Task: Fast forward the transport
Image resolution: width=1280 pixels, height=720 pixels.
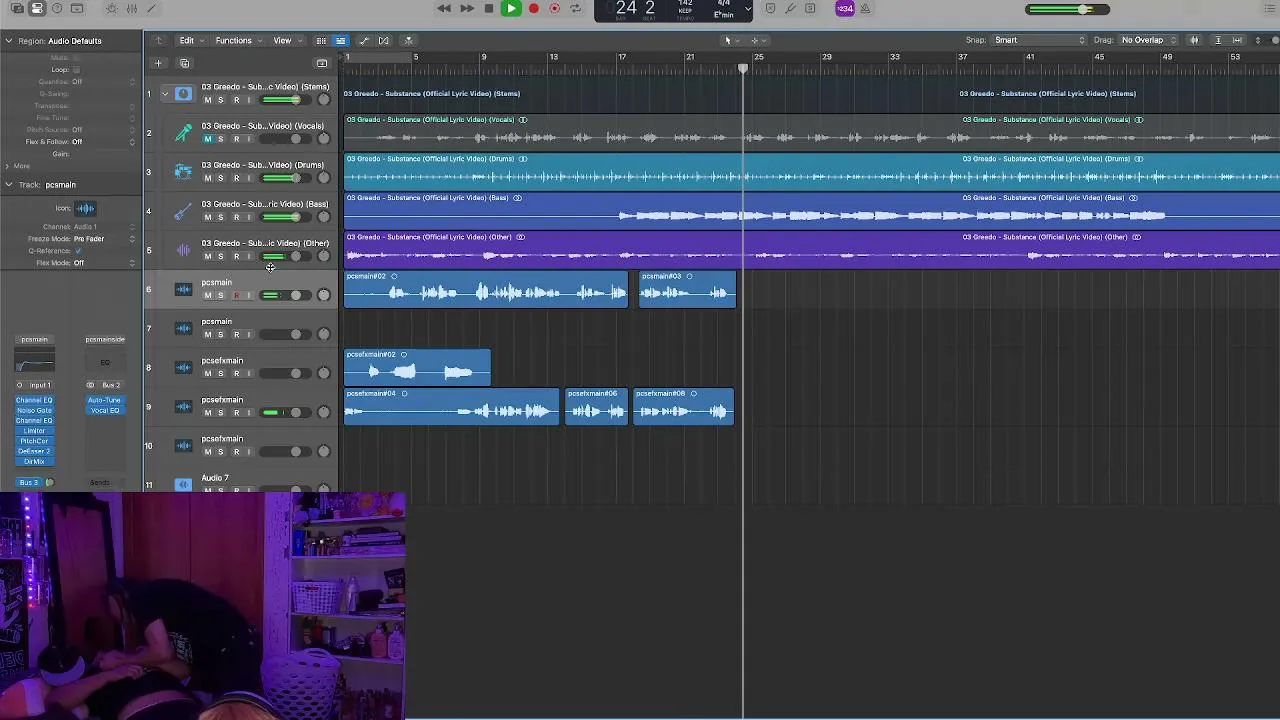Action: point(467,9)
